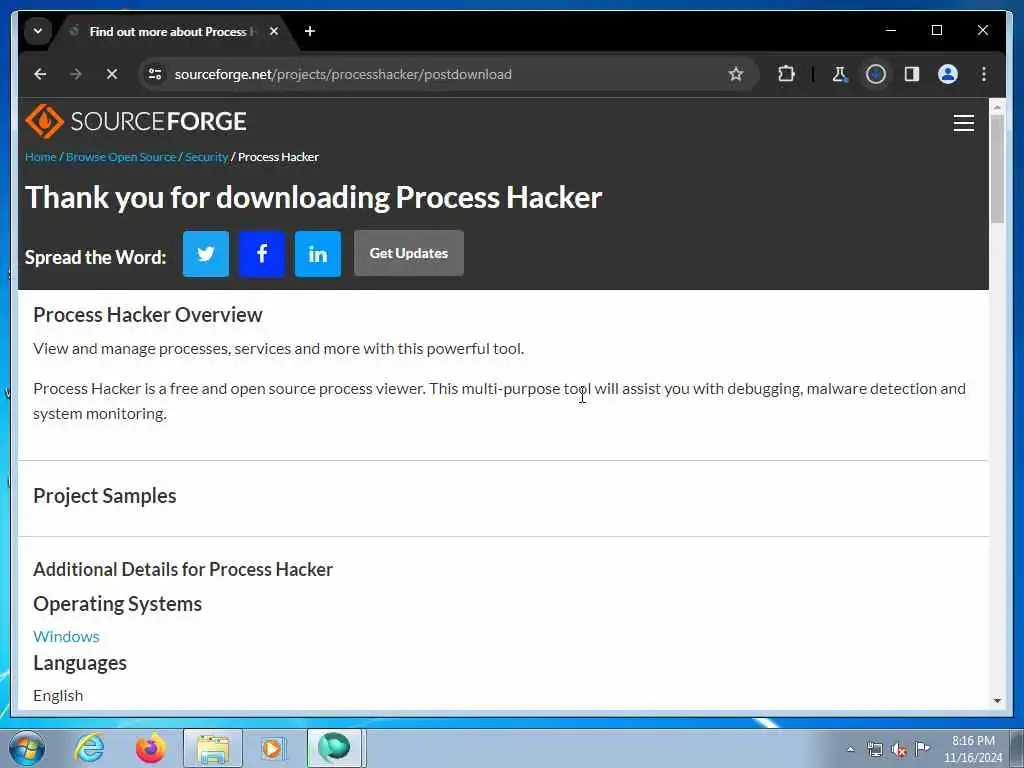Go to Home breadcrumb link
Screen dimensions: 1024x768
click(x=40, y=157)
